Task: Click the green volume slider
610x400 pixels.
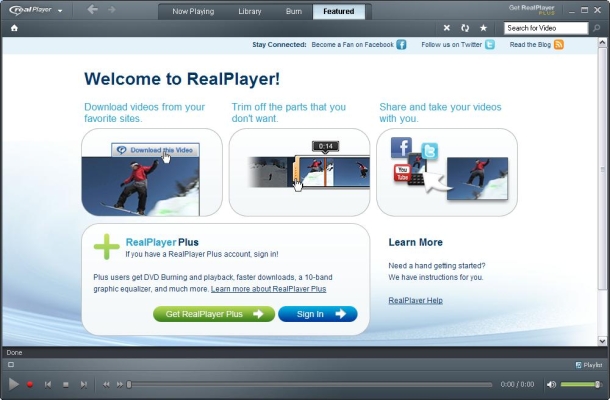Action: coord(581,384)
